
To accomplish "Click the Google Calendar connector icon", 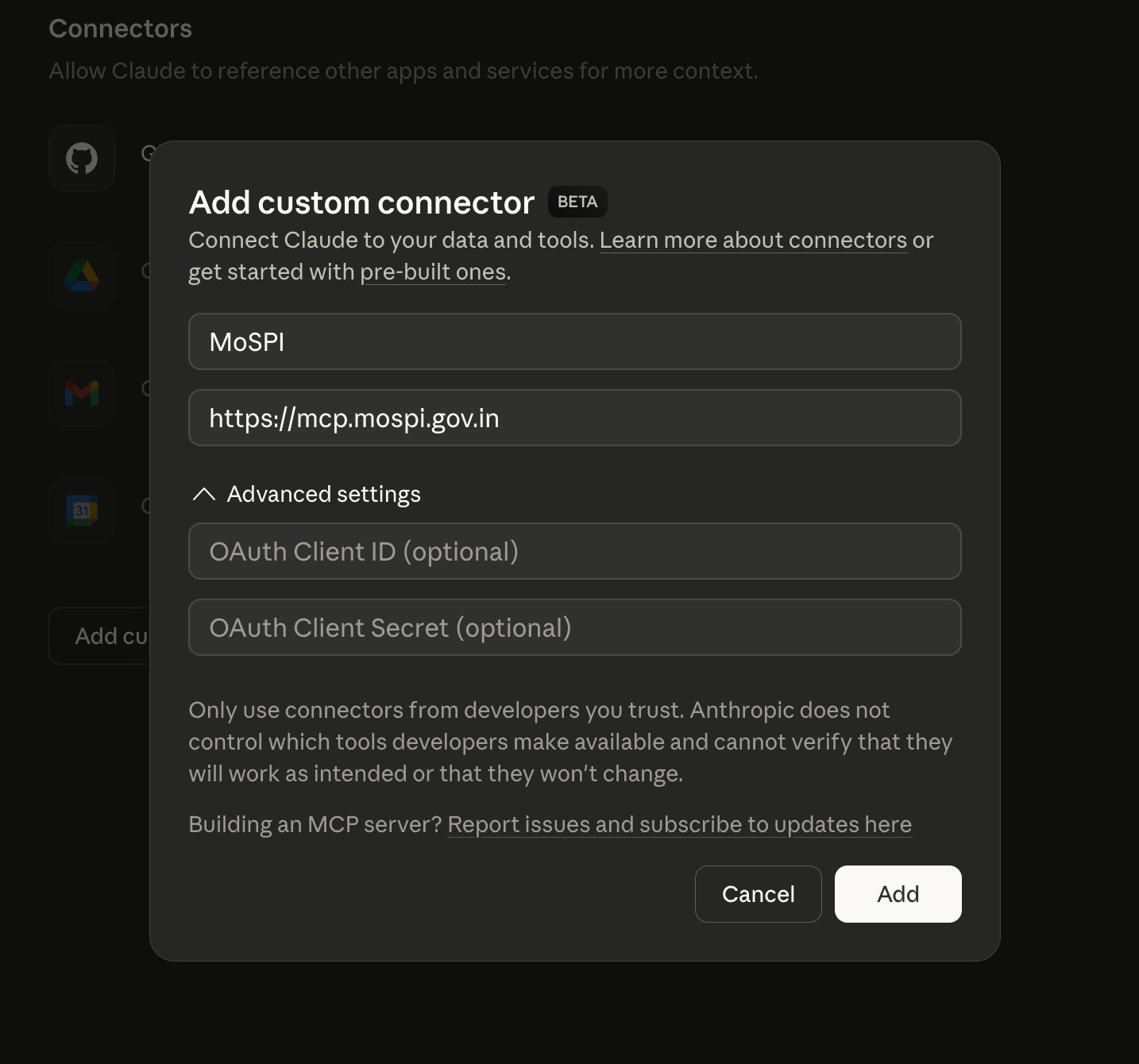I will [x=82, y=511].
